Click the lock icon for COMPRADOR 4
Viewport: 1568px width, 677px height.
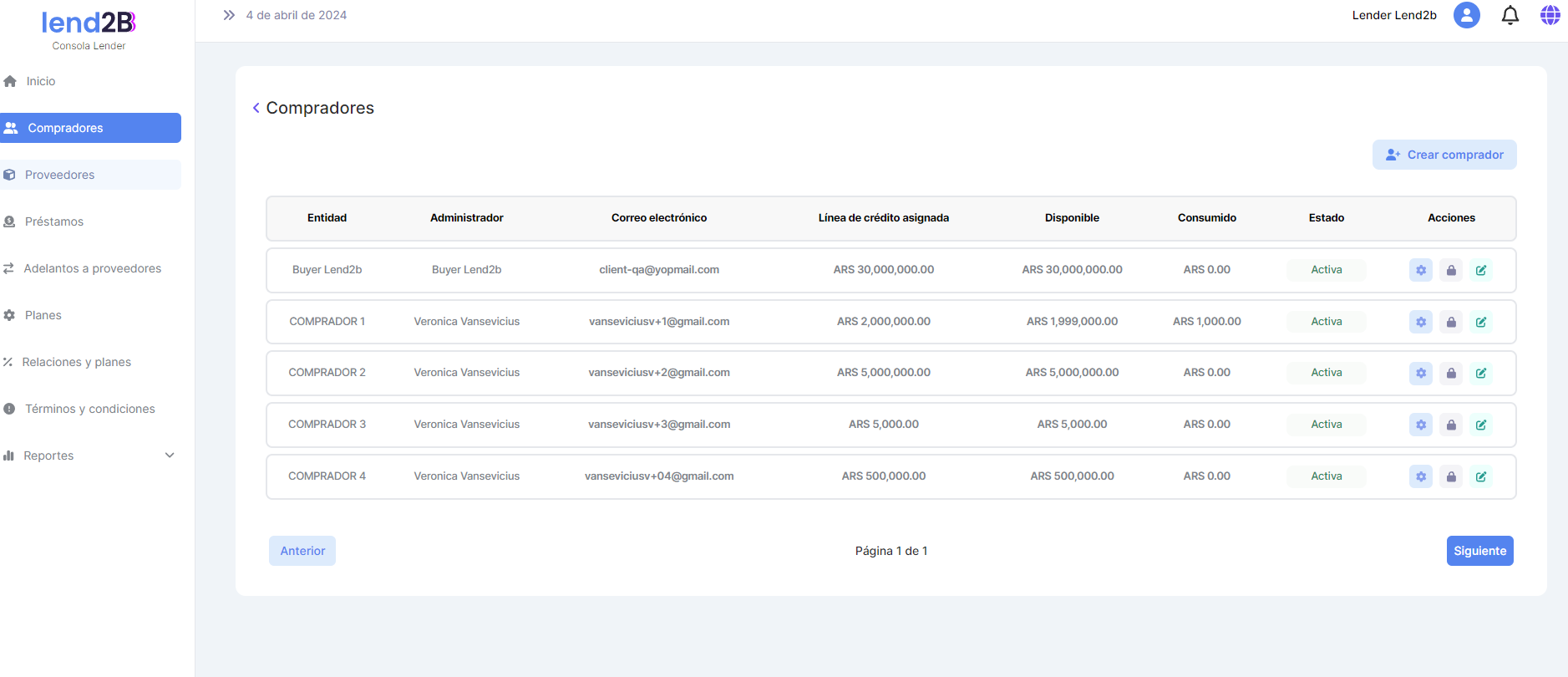click(1451, 476)
